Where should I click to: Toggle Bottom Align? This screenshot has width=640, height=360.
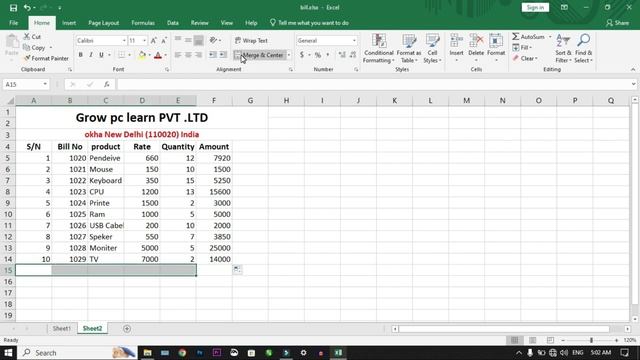pyautogui.click(x=198, y=40)
